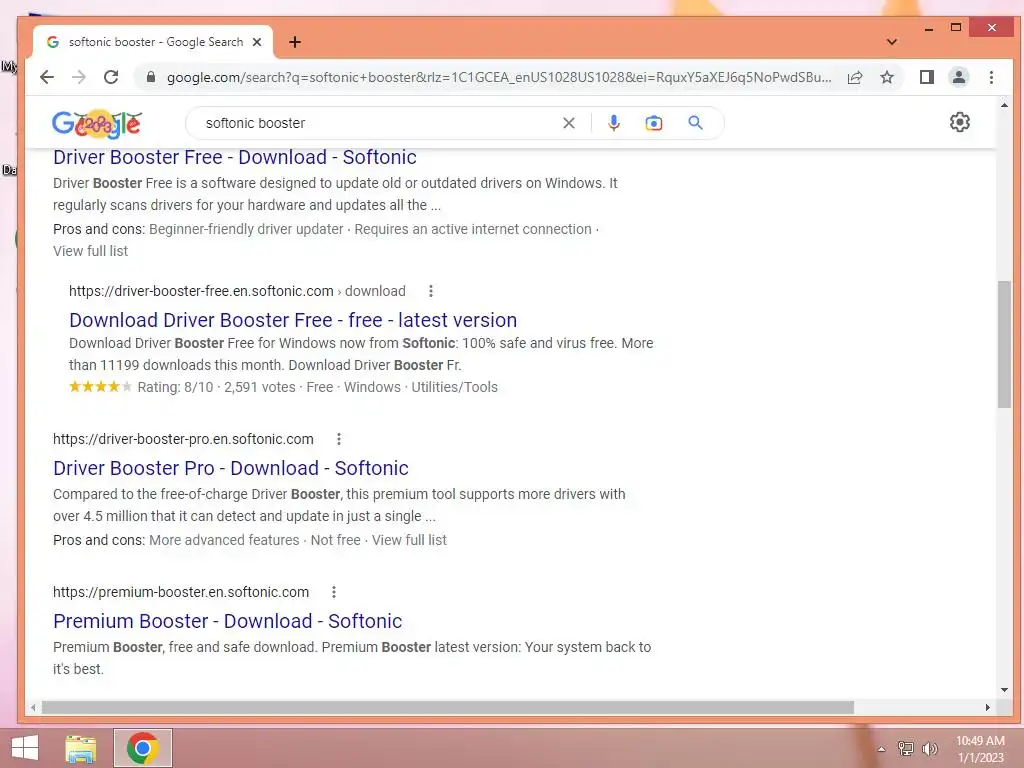Select the softonic booster Google Search tab
1024x768 pixels.
(153, 42)
